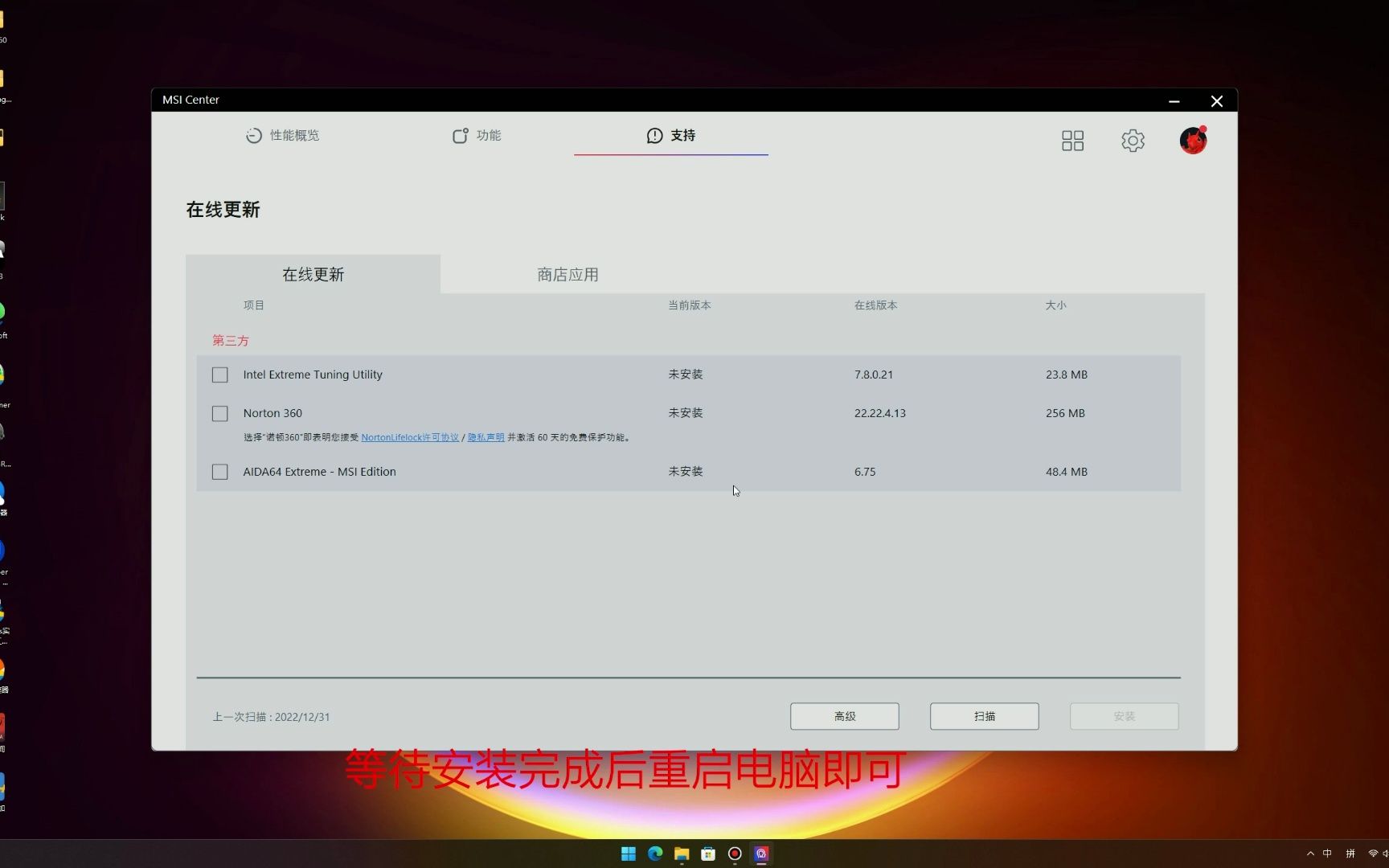The width and height of the screenshot is (1389, 868).
Task: Click size value 23.8 MB
Action: tap(1066, 375)
